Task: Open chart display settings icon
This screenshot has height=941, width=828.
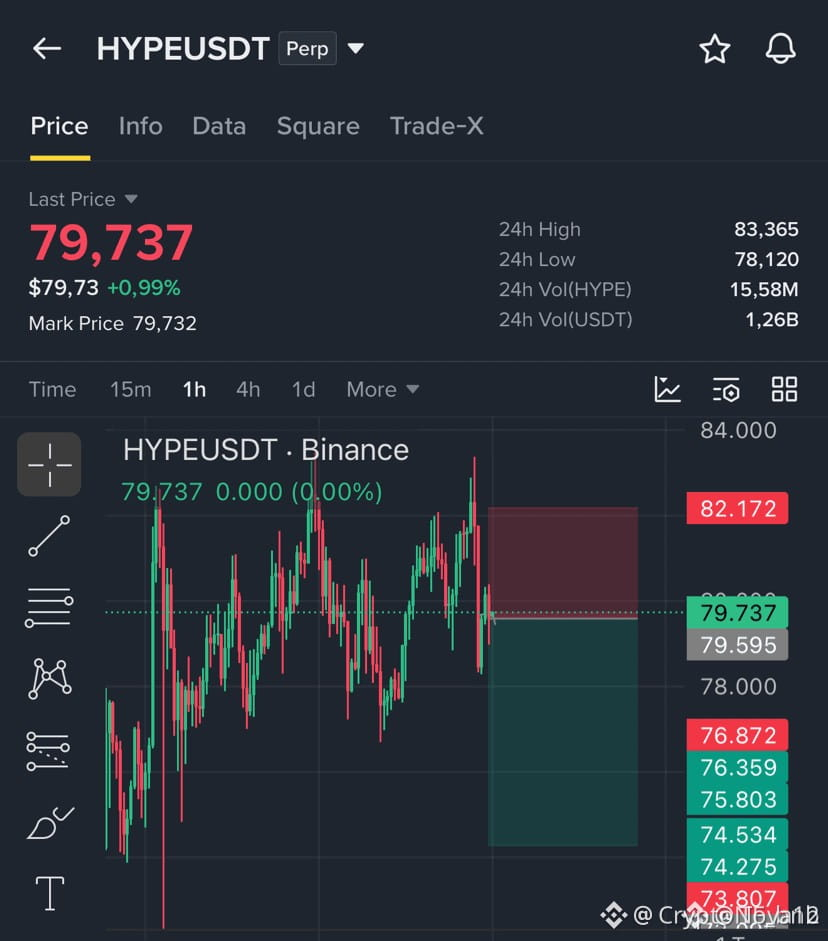Action: point(726,389)
